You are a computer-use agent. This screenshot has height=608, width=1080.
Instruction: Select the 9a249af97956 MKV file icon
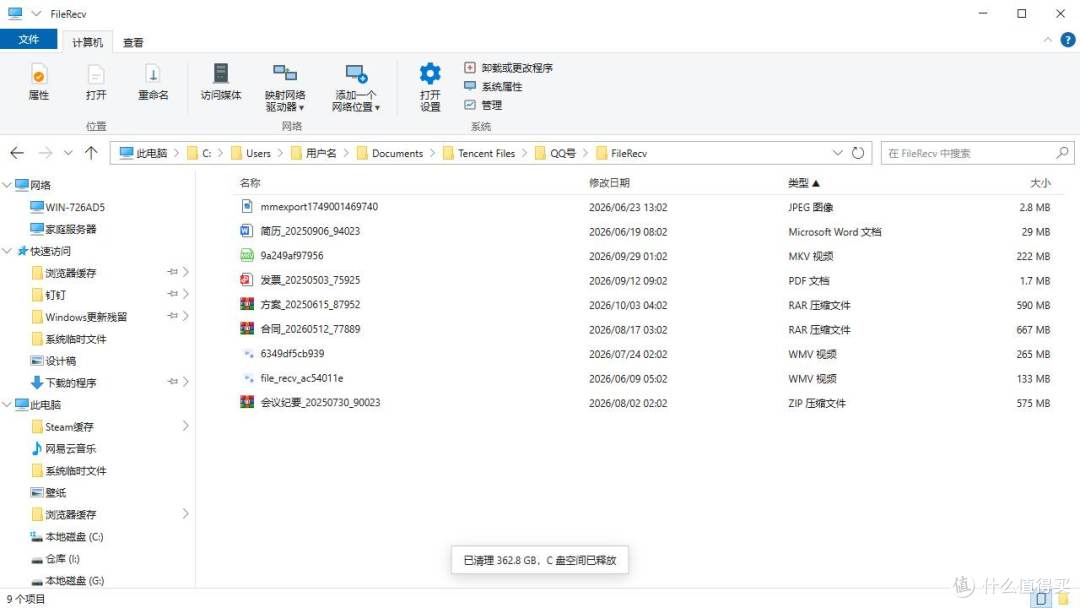247,255
